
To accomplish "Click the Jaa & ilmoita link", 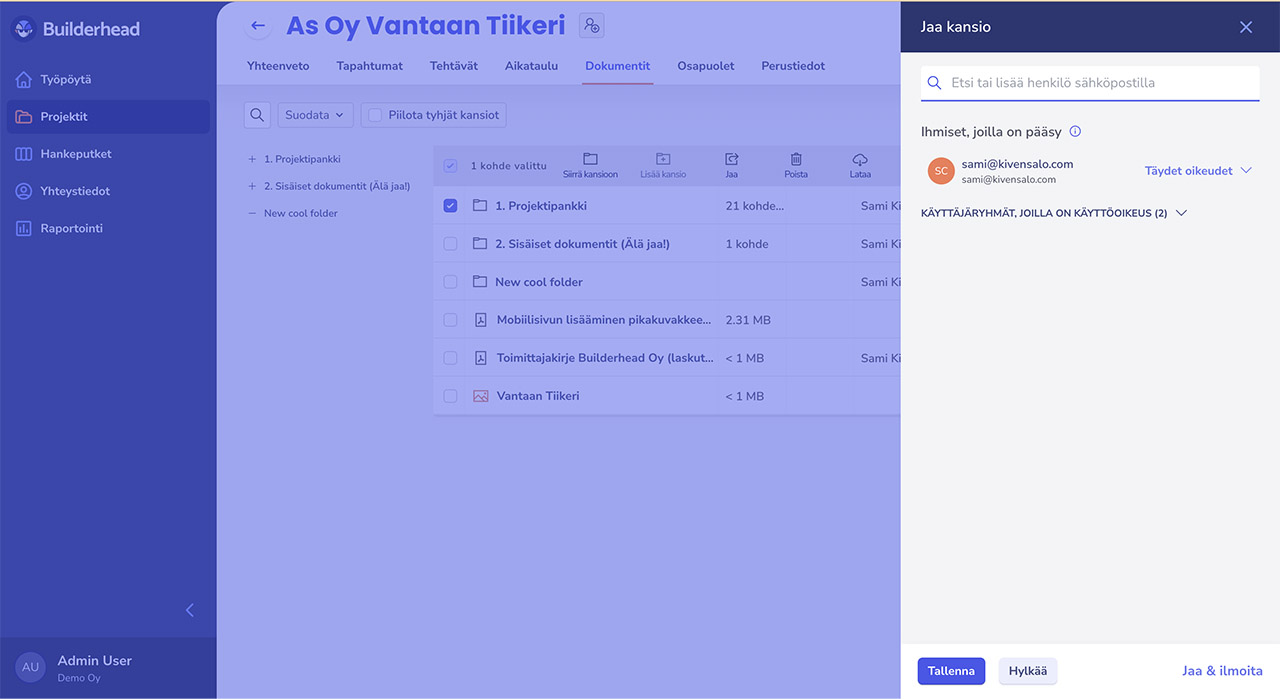I will pyautogui.click(x=1222, y=671).
